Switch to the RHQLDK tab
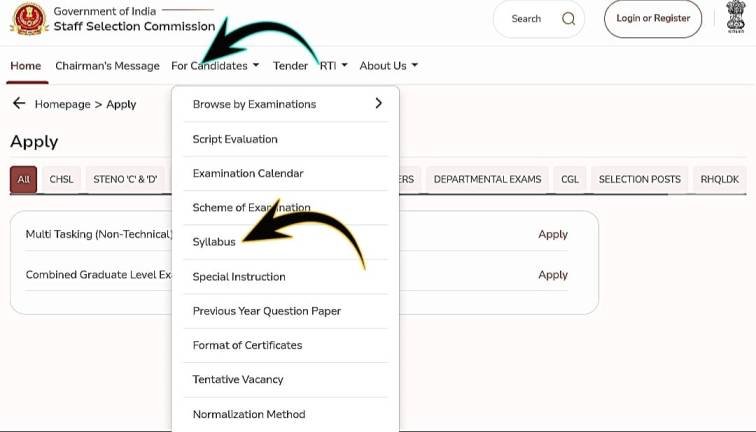Image resolution: width=756 pixels, height=432 pixels. pyautogui.click(x=720, y=179)
